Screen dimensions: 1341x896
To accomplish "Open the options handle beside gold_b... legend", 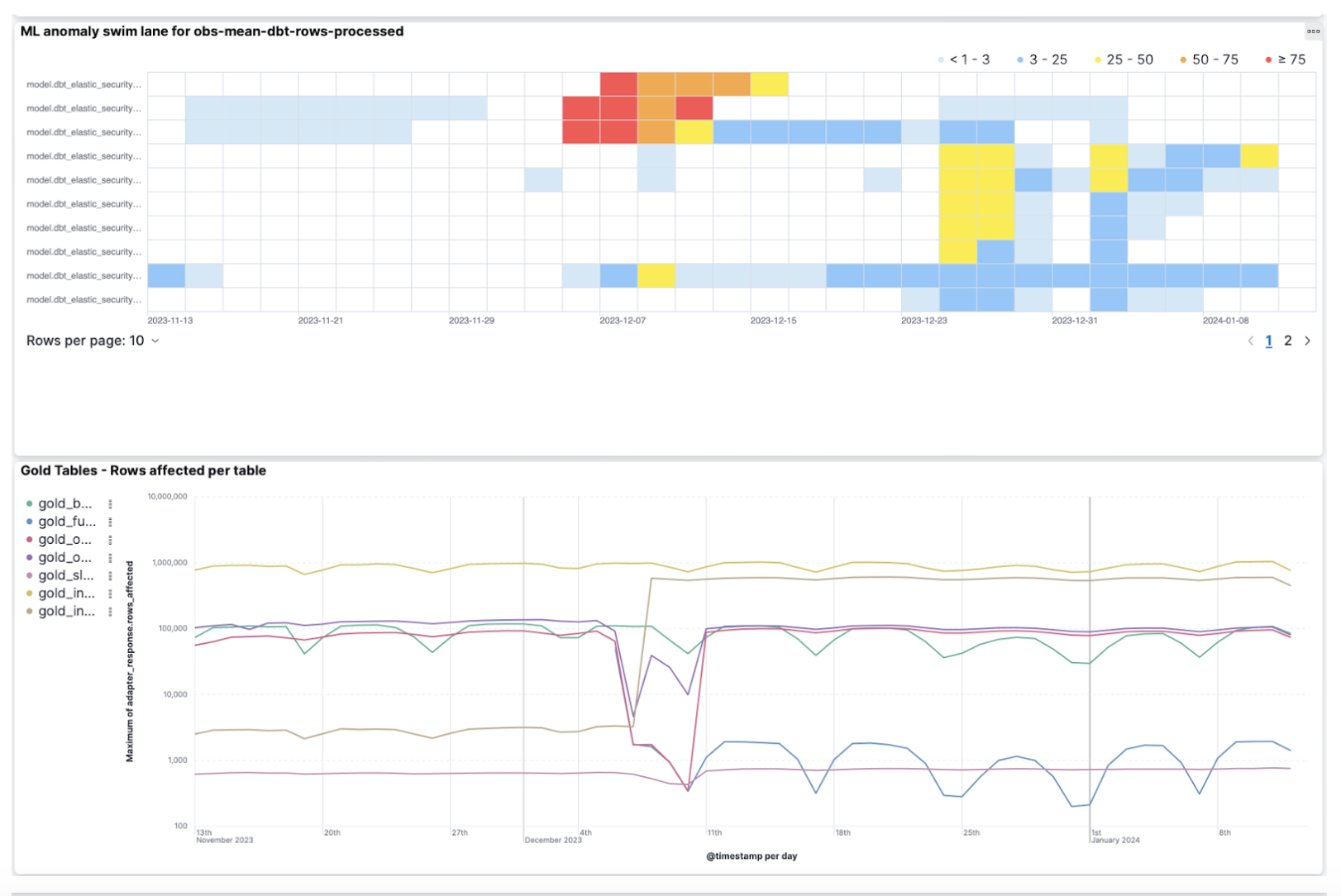I will pyautogui.click(x=110, y=504).
